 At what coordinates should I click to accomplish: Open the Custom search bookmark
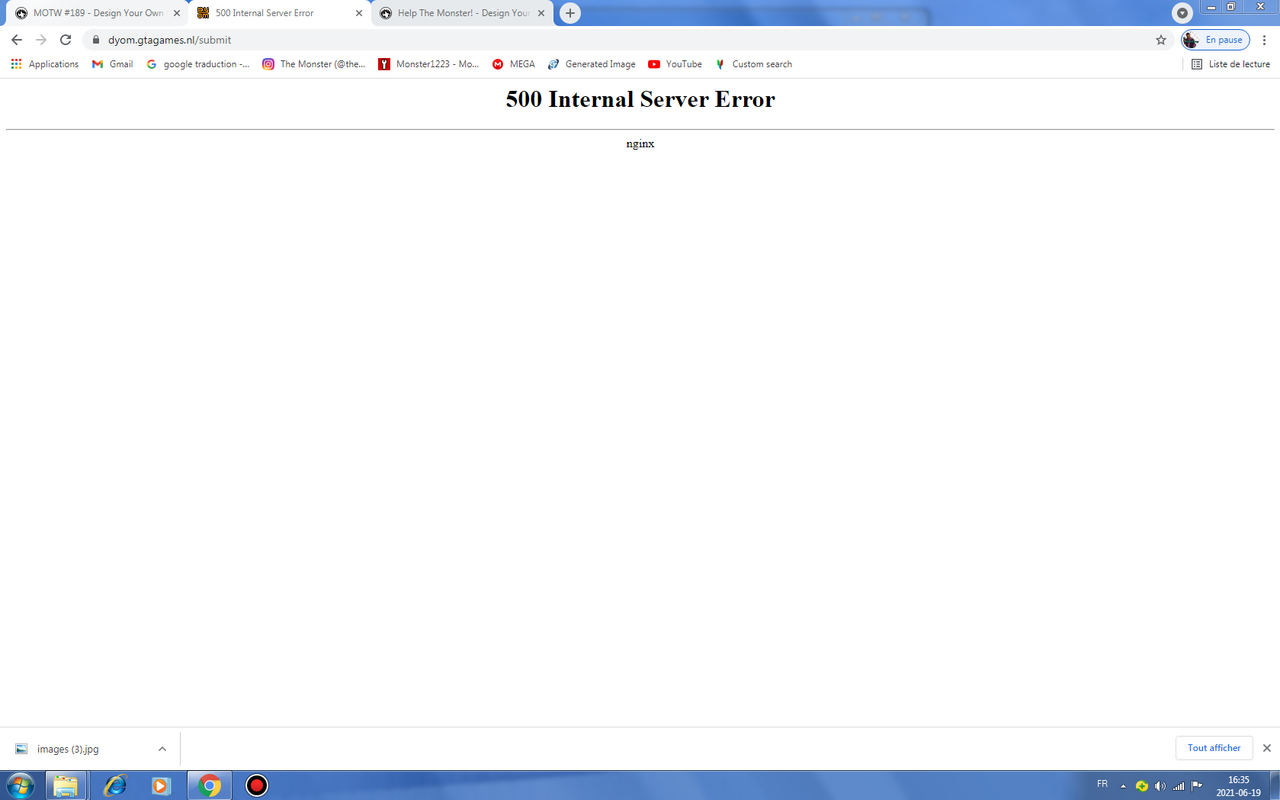pos(753,64)
